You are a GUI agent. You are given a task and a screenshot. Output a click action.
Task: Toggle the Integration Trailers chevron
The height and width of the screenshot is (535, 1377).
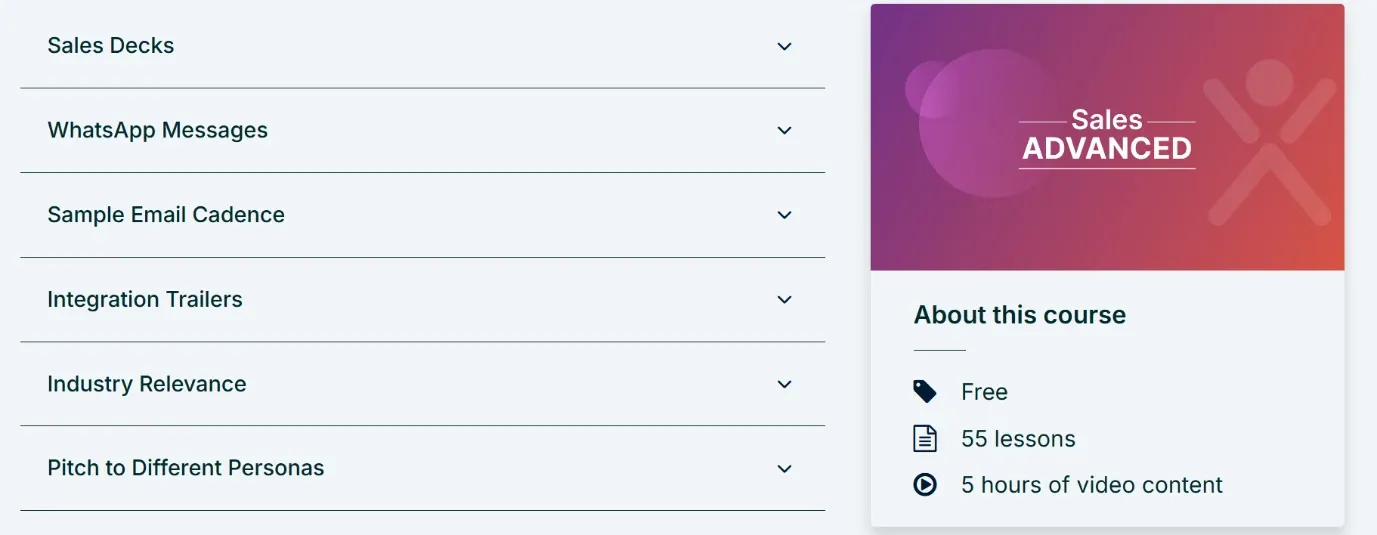point(785,299)
